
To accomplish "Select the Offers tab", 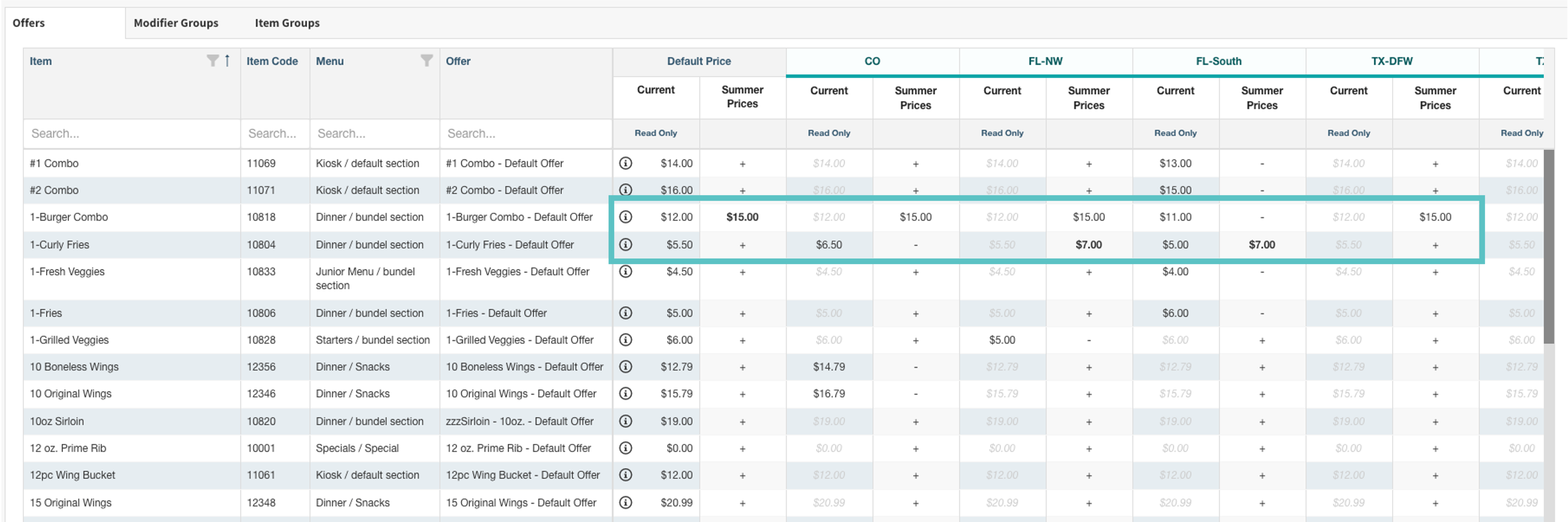I will [29, 23].
